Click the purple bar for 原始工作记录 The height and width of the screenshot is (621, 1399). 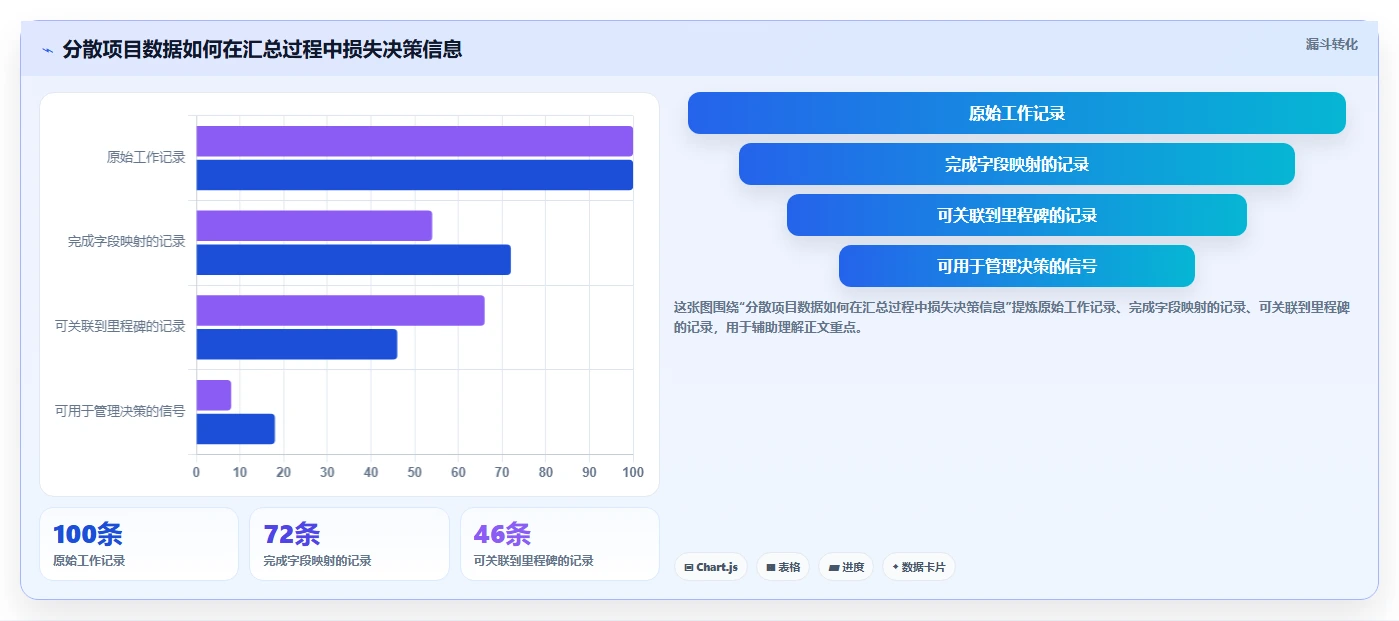click(414, 141)
